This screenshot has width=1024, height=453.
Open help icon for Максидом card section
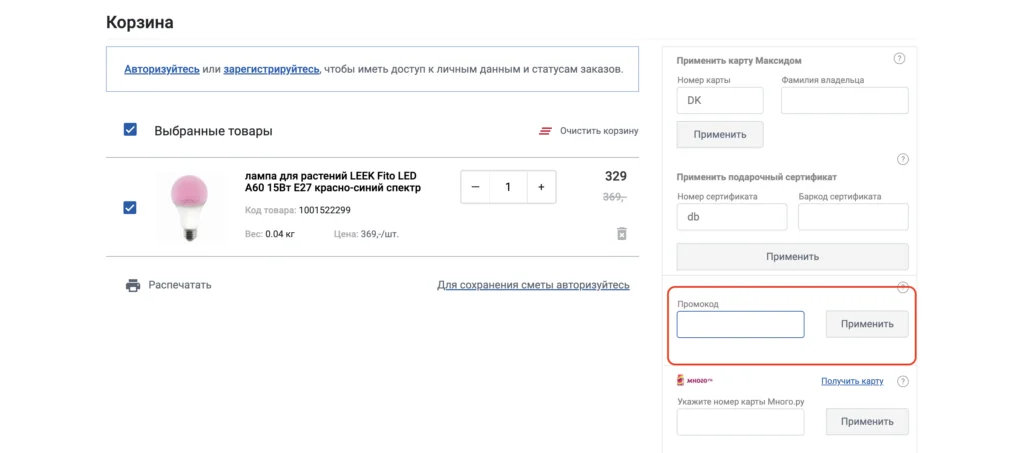(x=899, y=59)
